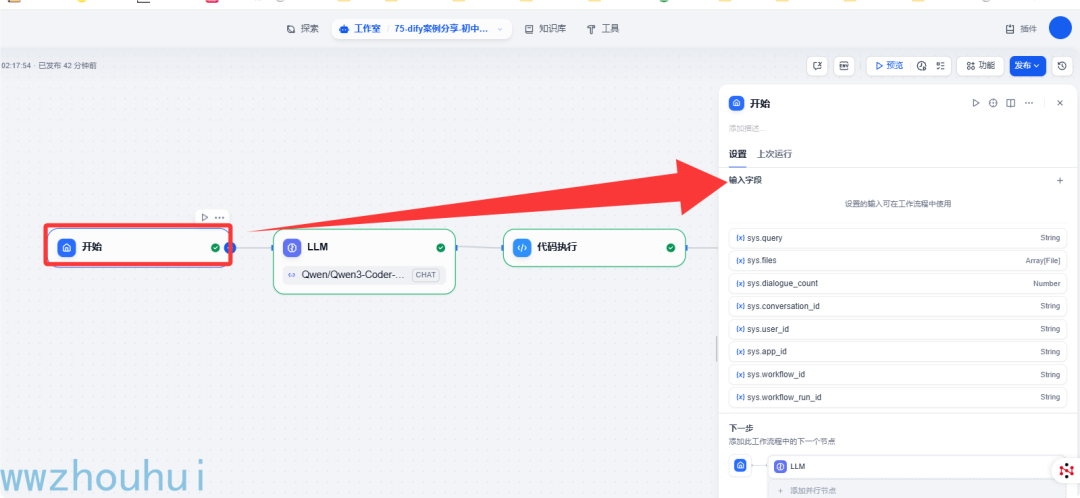Select the 代码执行 code node
1080x498 pixels.
coord(594,248)
